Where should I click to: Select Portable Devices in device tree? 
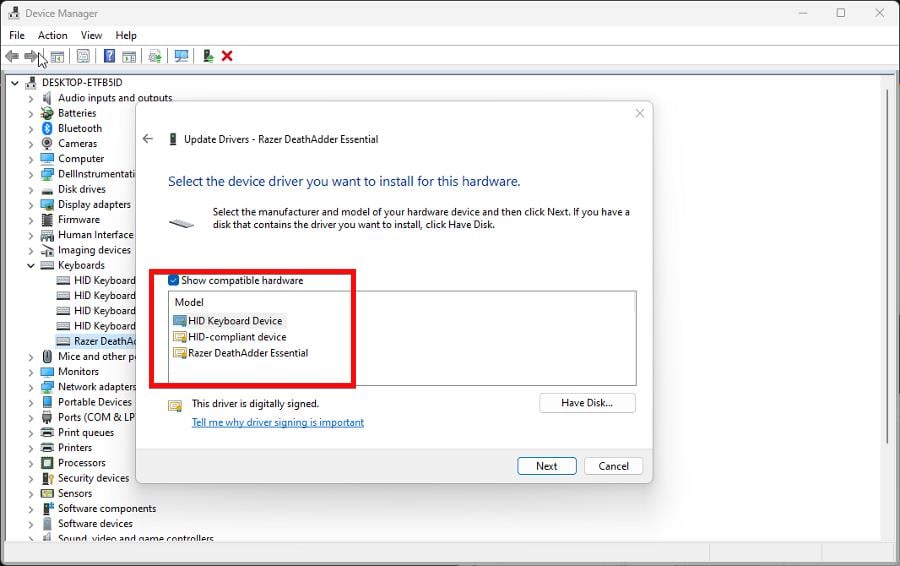coord(95,402)
